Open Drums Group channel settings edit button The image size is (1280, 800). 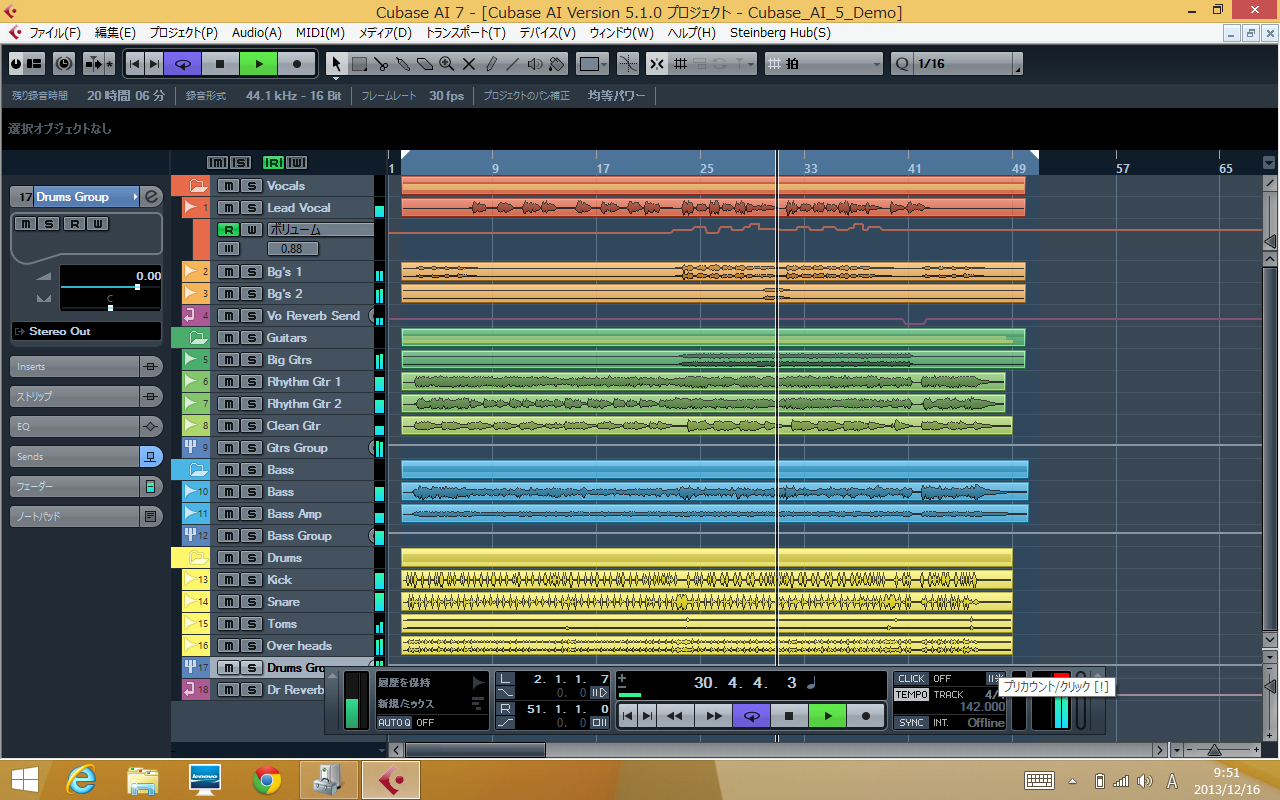click(x=152, y=197)
